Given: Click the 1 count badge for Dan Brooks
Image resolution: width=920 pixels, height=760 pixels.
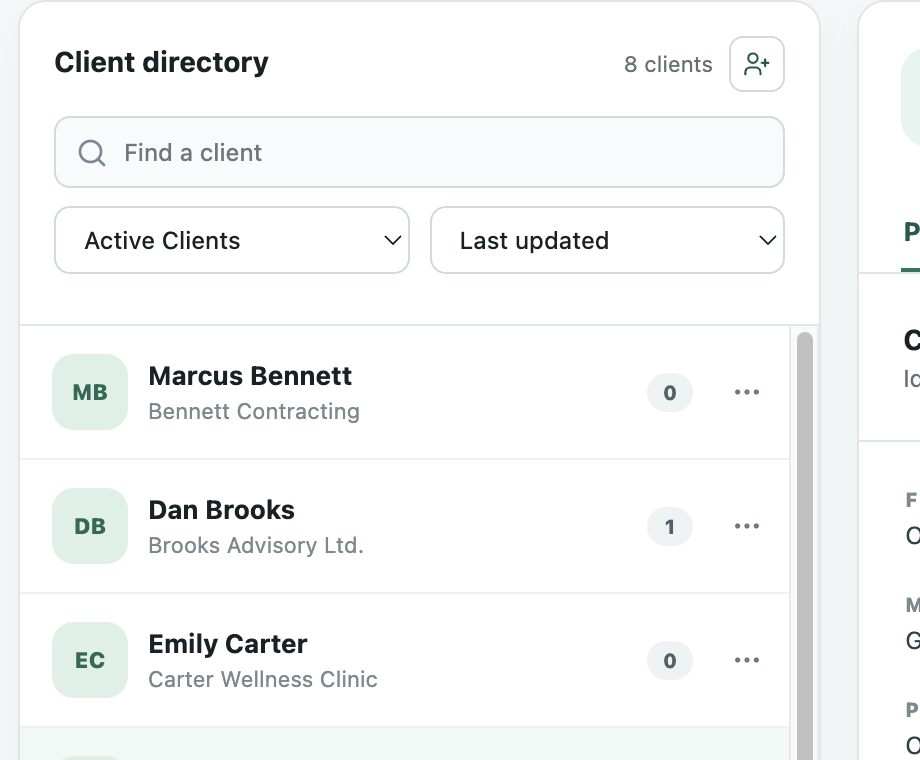Looking at the screenshot, I should 670,526.
